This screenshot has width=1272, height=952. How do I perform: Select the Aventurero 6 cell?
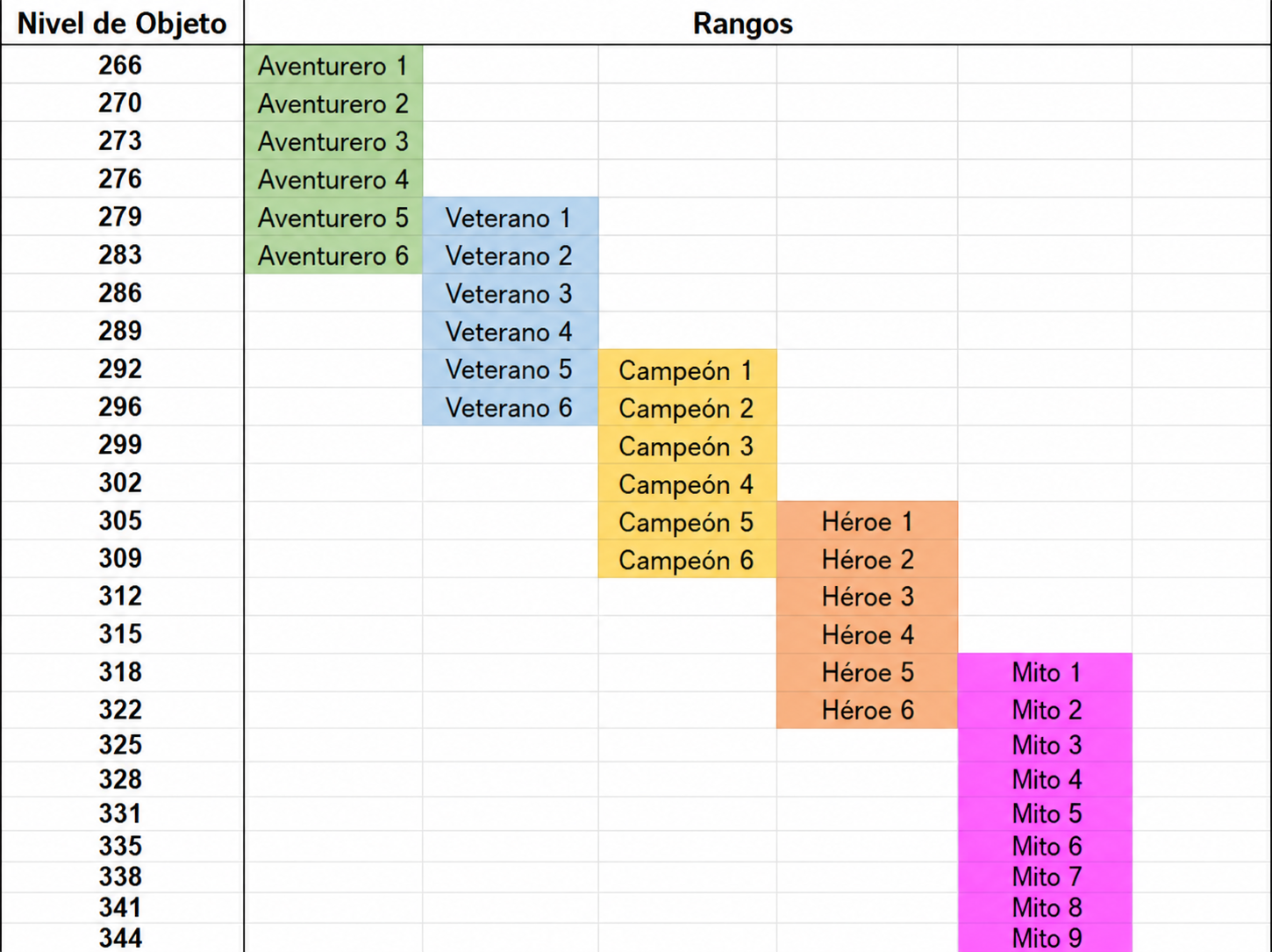tap(333, 255)
